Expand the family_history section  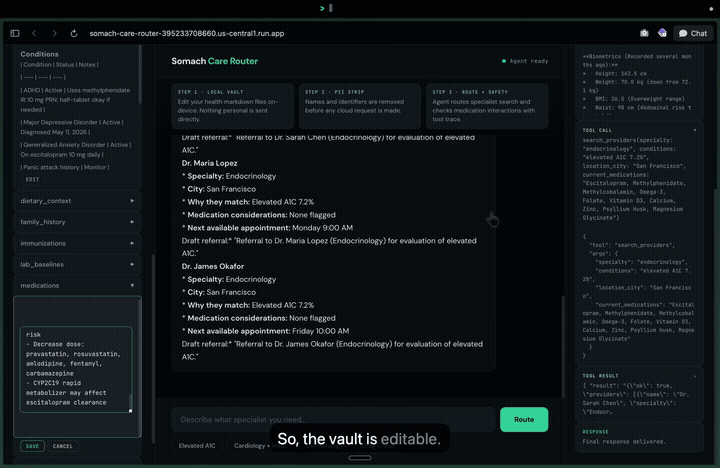pos(77,222)
